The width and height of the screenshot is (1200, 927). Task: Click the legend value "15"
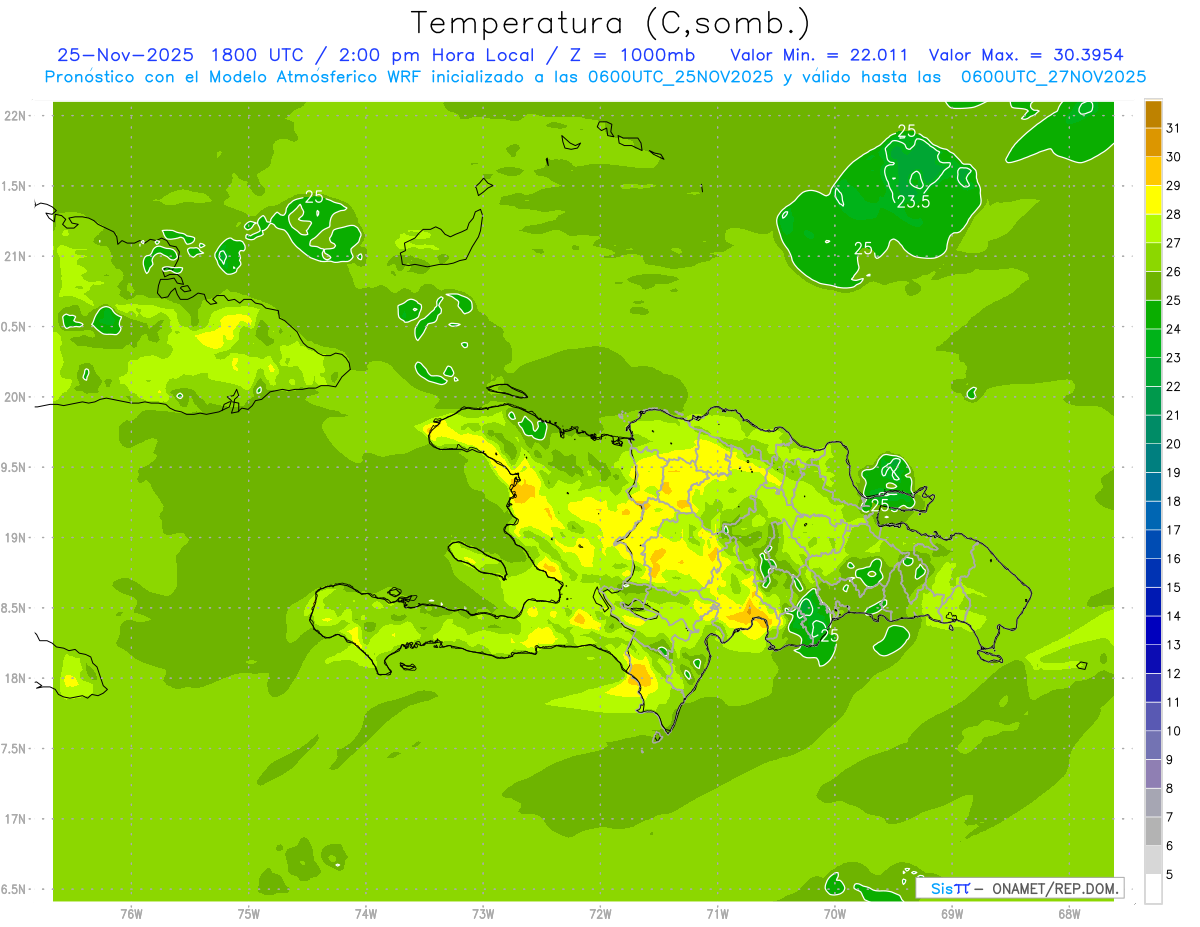[x=1173, y=587]
